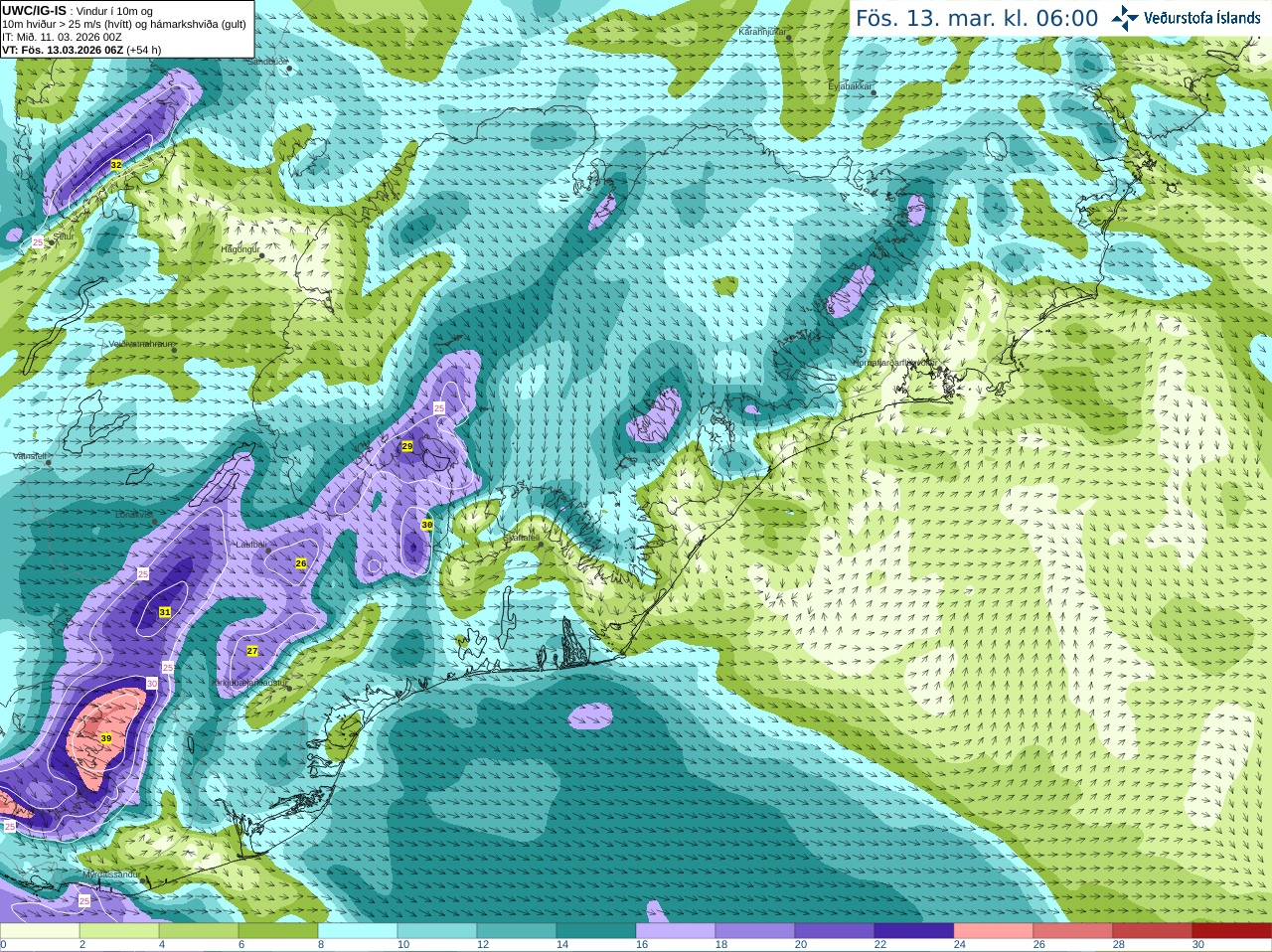Screen dimensions: 1272x952
Task: Click the Eyjabakkar station label
Action: (x=850, y=86)
